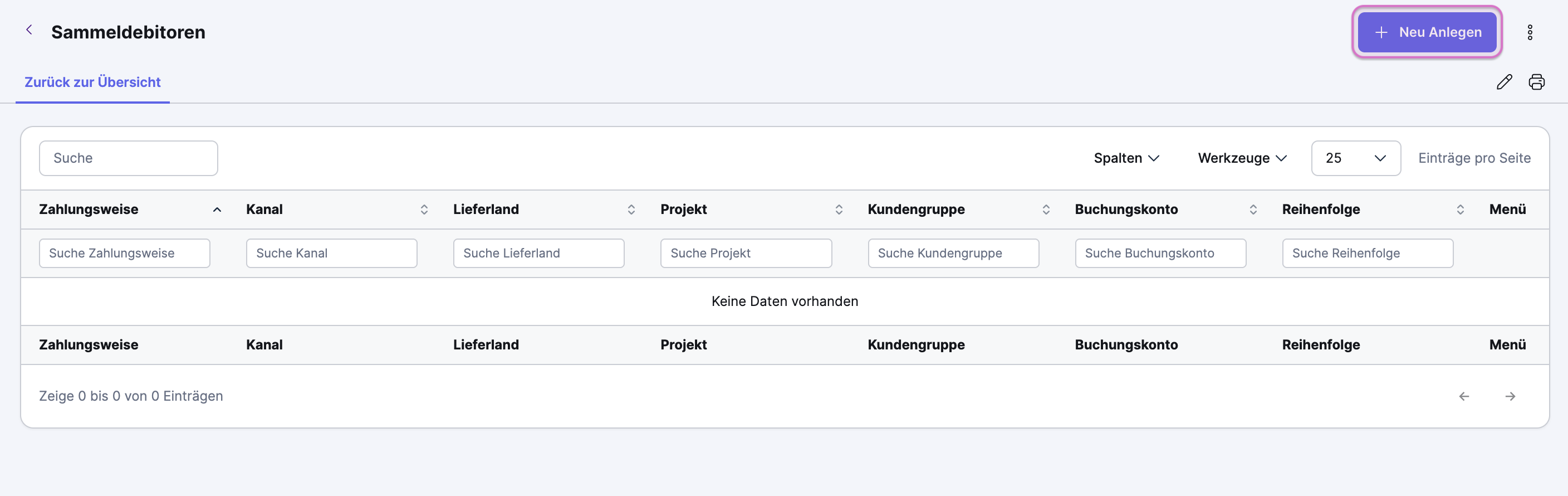Open the three-dot options menu
The image size is (1568, 496).
click(1530, 32)
